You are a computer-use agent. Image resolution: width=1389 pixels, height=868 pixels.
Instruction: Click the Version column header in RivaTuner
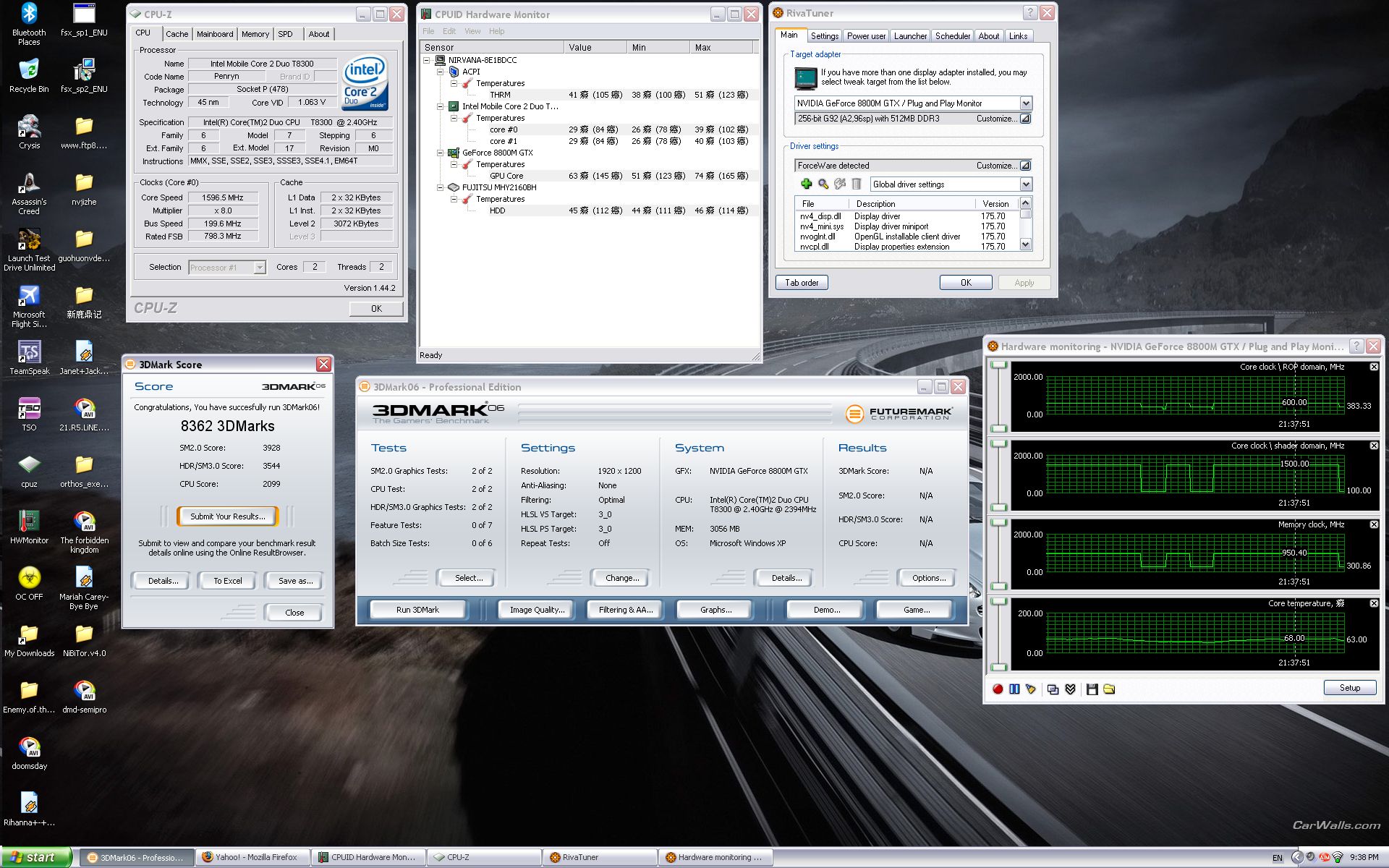(995, 204)
